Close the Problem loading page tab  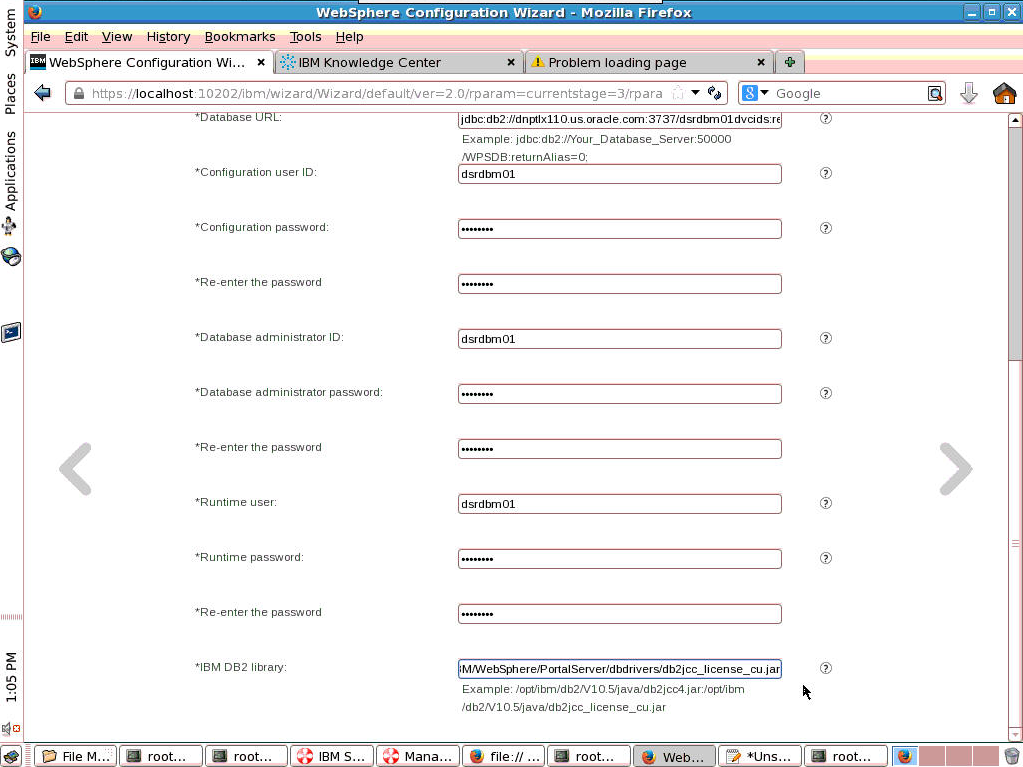coord(761,62)
